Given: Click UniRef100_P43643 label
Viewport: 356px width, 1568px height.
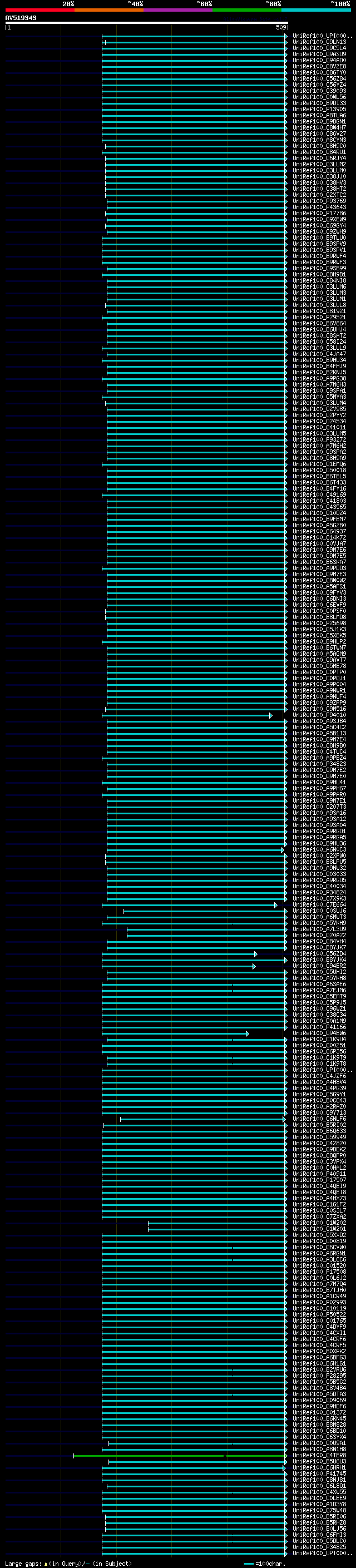Looking at the screenshot, I should (x=319, y=207).
